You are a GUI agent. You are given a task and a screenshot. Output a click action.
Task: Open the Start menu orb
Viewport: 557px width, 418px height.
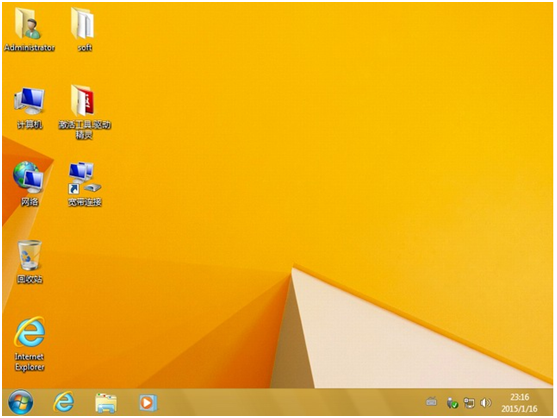(x=20, y=402)
